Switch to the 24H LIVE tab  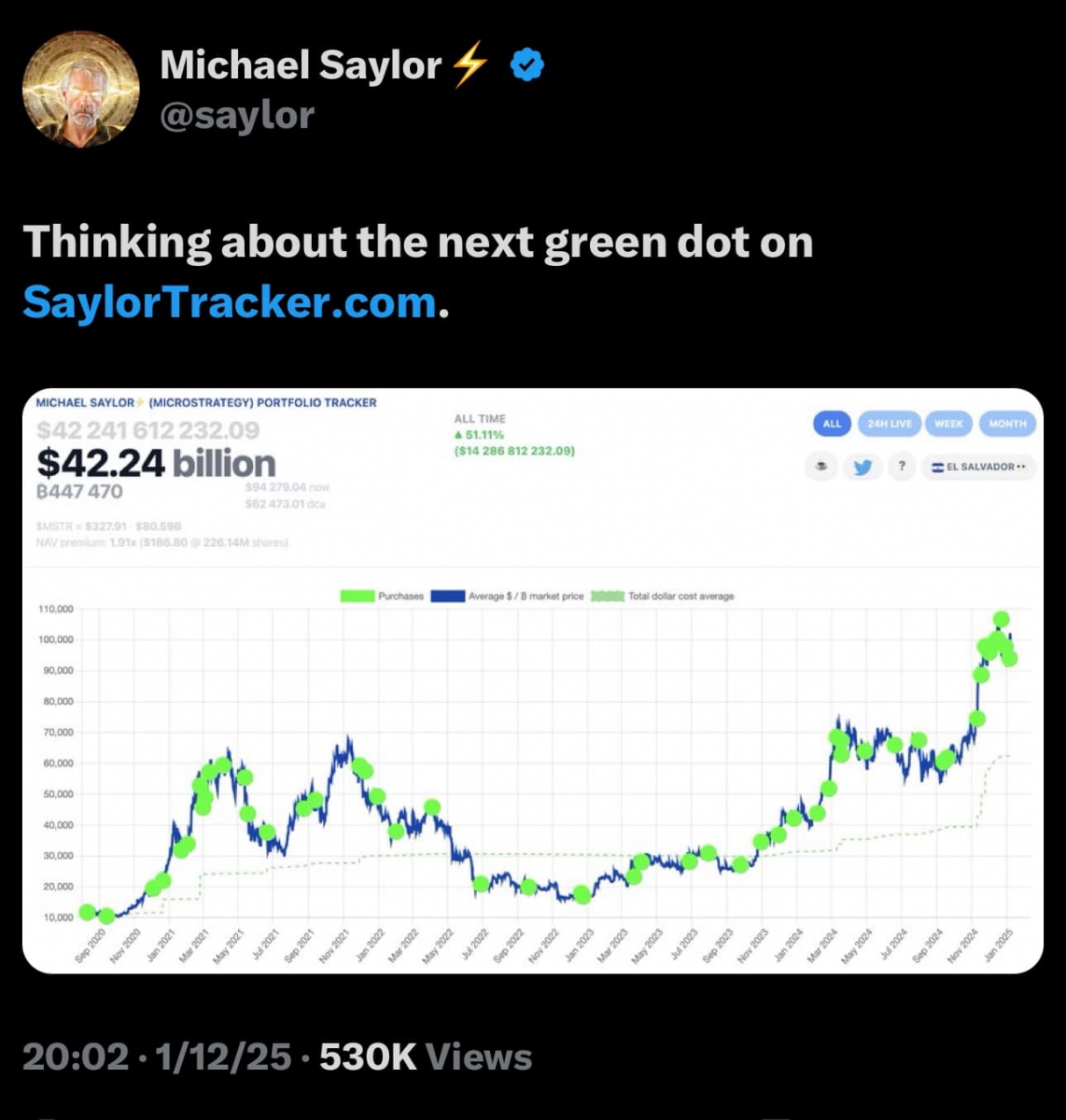click(x=889, y=424)
